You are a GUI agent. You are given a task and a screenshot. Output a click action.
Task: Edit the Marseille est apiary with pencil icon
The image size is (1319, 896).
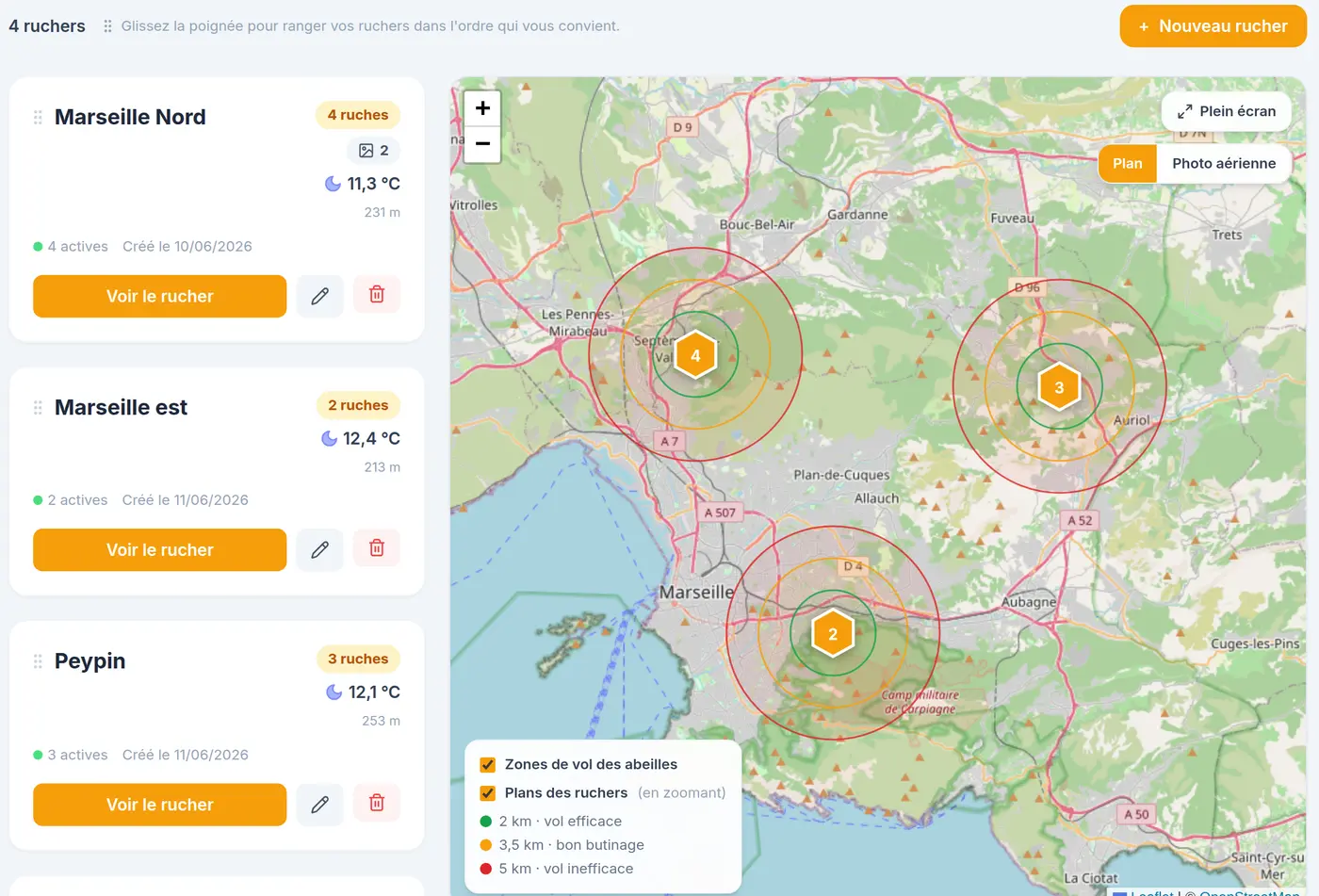click(320, 549)
